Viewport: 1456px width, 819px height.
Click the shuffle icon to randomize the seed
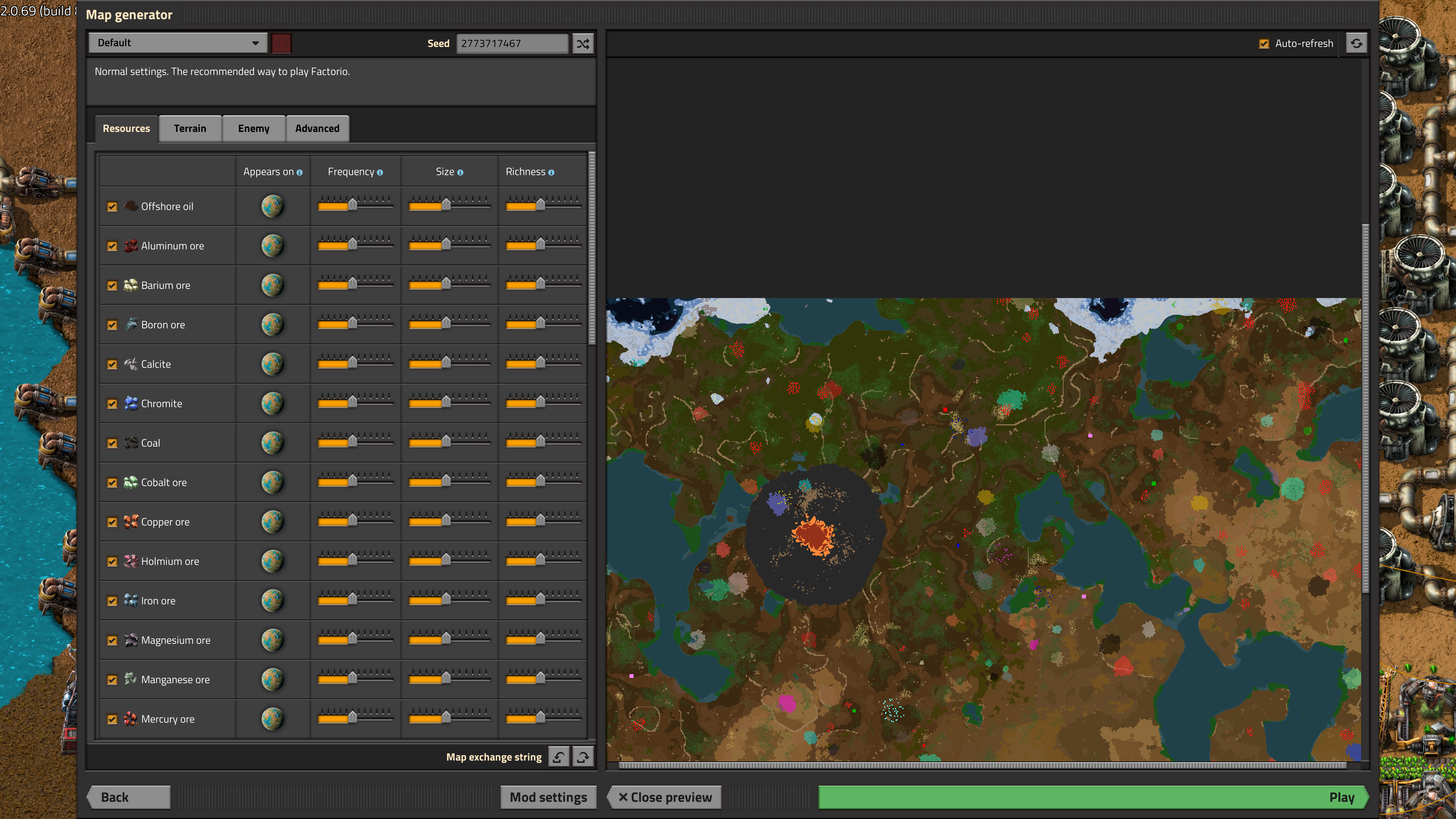point(583,43)
